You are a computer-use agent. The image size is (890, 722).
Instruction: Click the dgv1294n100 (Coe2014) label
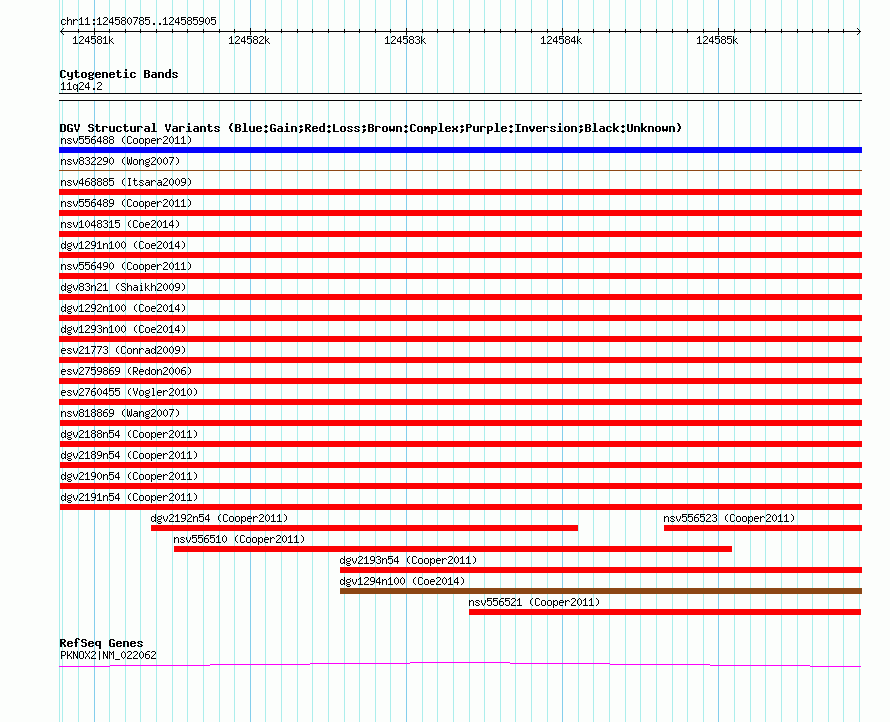[x=402, y=581]
